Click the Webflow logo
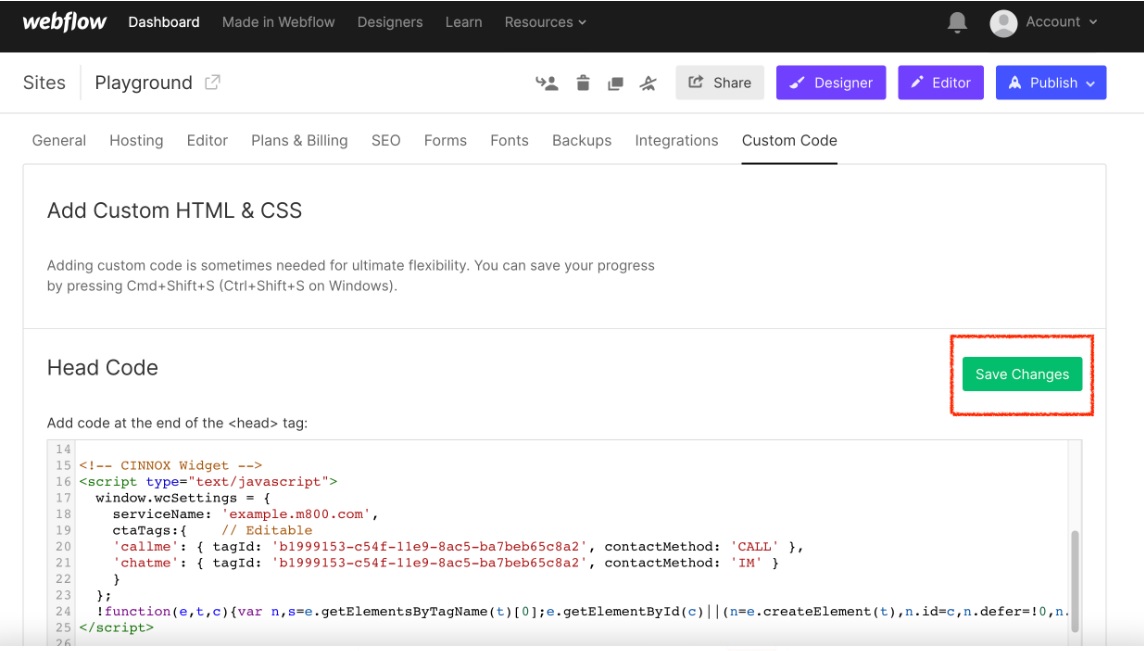This screenshot has width=1144, height=651. click(x=64, y=22)
